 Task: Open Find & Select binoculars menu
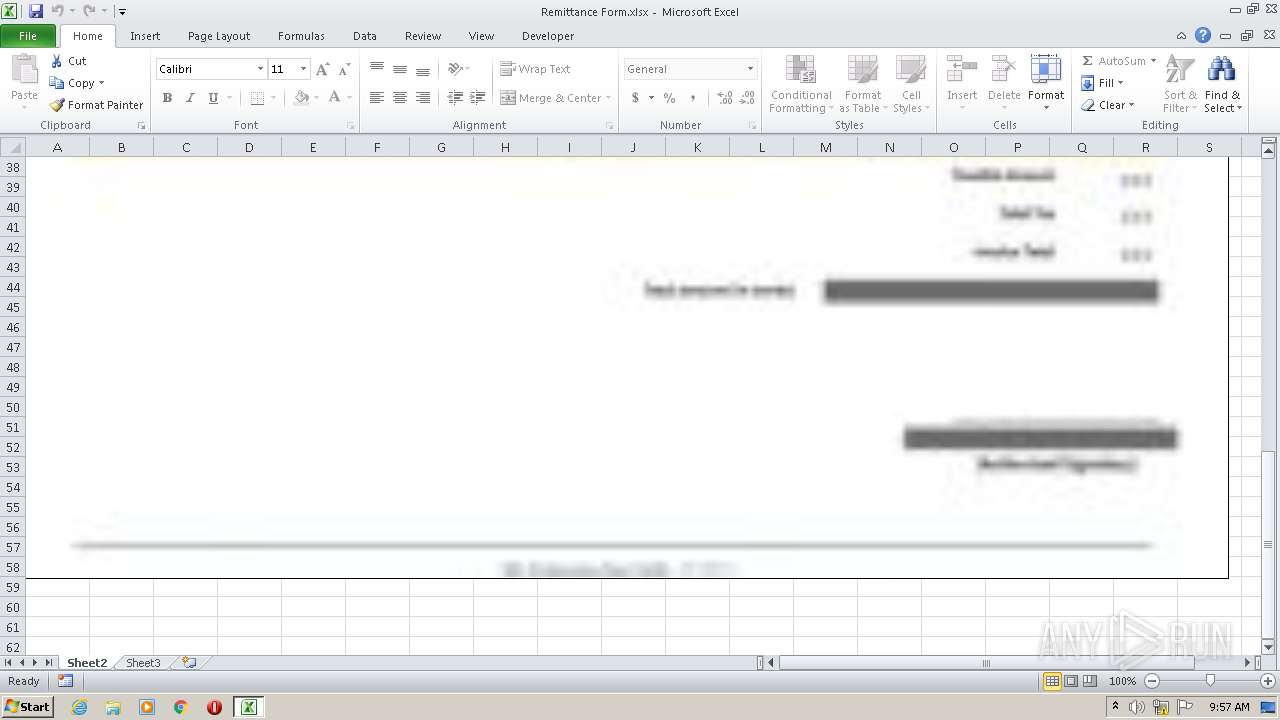[x=1222, y=85]
